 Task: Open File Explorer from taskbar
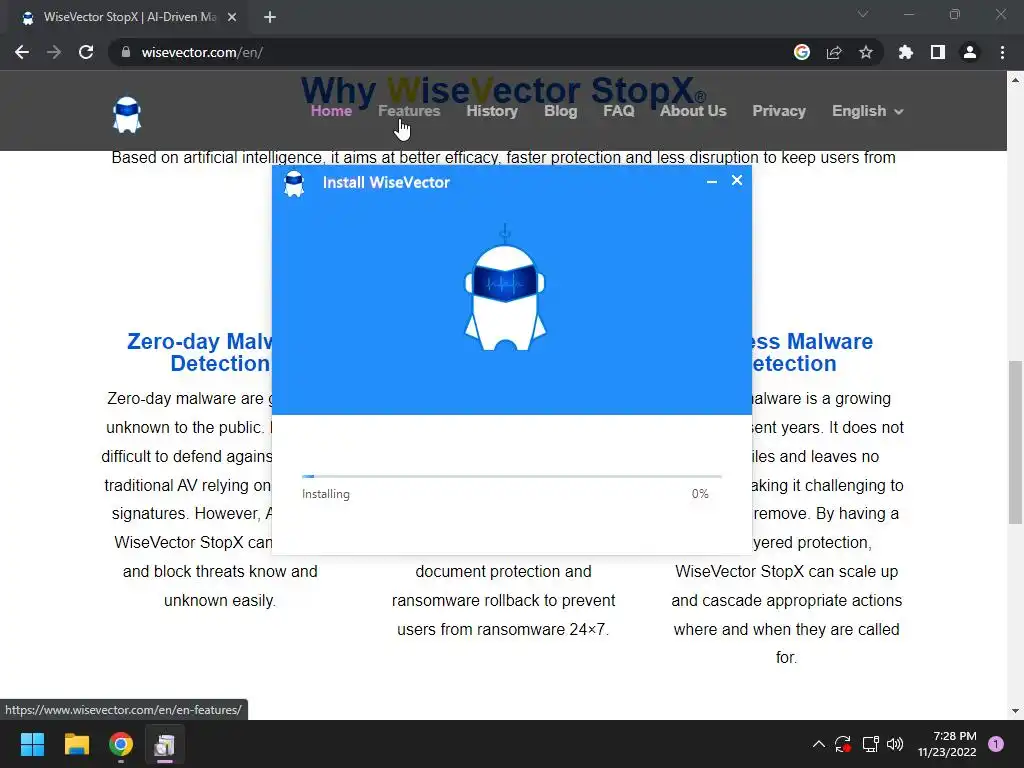point(76,744)
